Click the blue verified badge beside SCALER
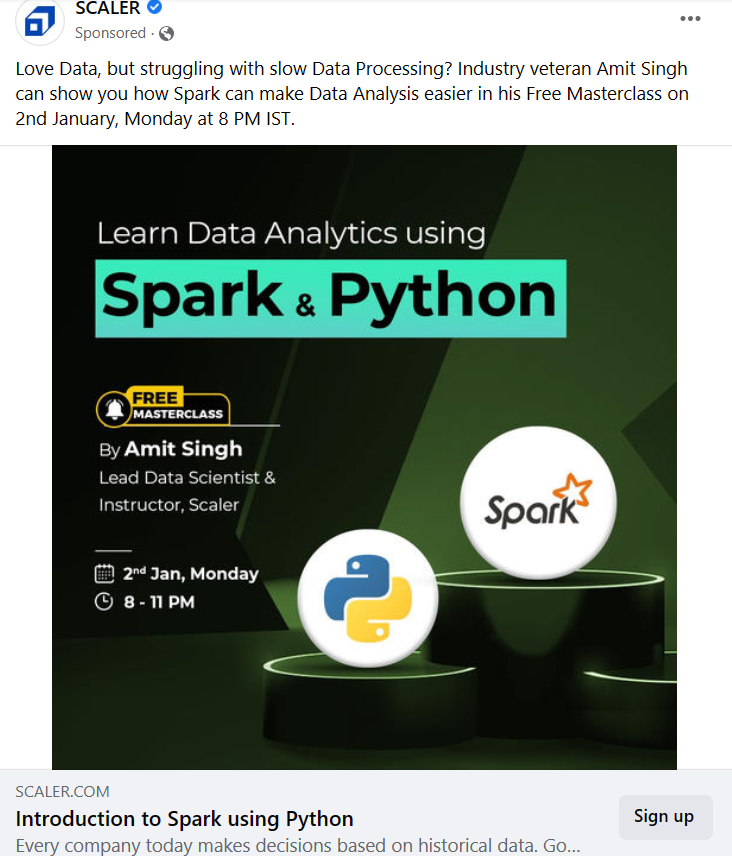Screen dimensions: 732x856 click(x=154, y=7)
